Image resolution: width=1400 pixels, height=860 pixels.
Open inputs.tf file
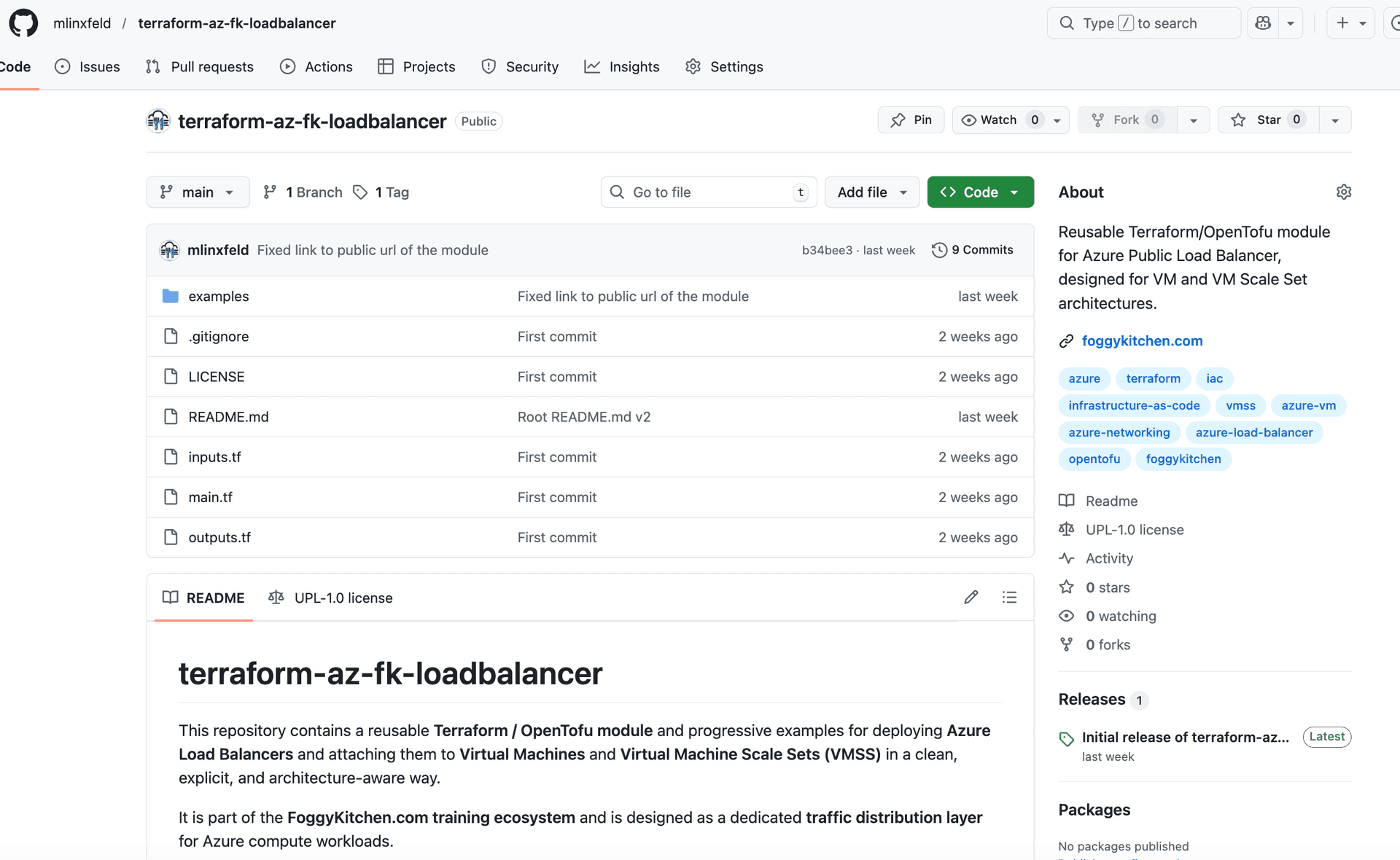214,457
